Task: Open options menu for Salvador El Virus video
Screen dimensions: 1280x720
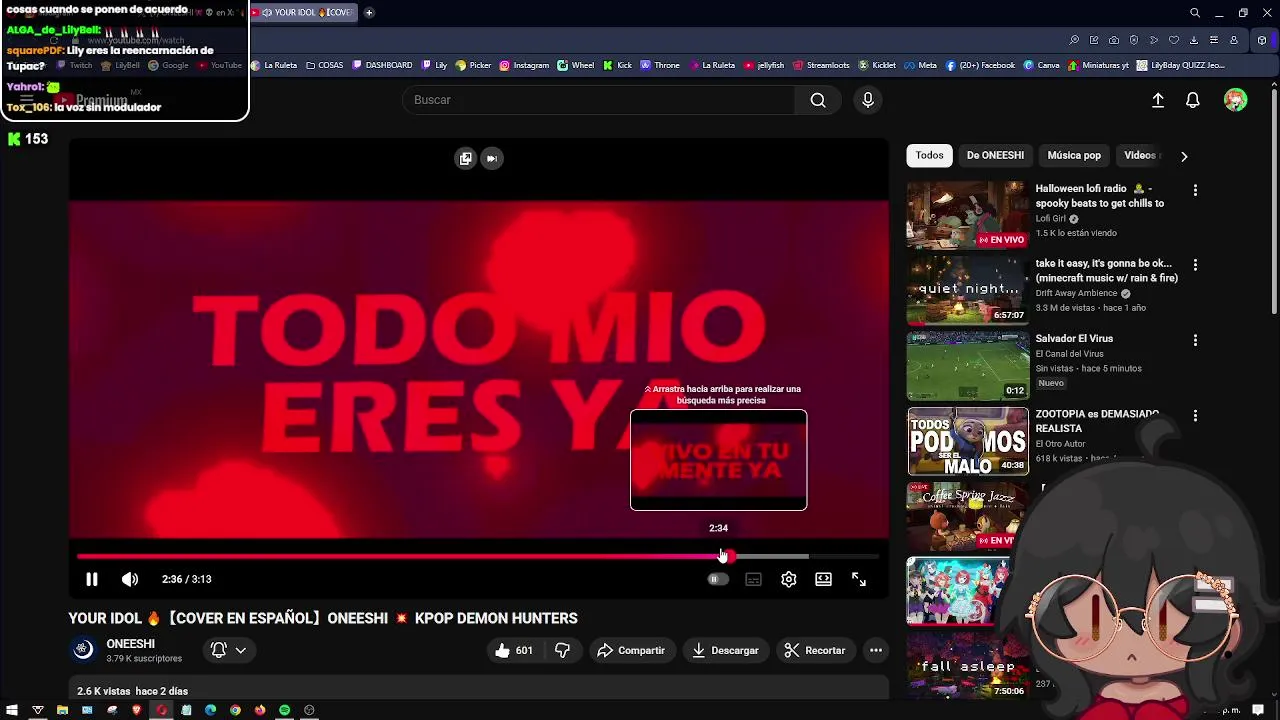Action: tap(1195, 340)
